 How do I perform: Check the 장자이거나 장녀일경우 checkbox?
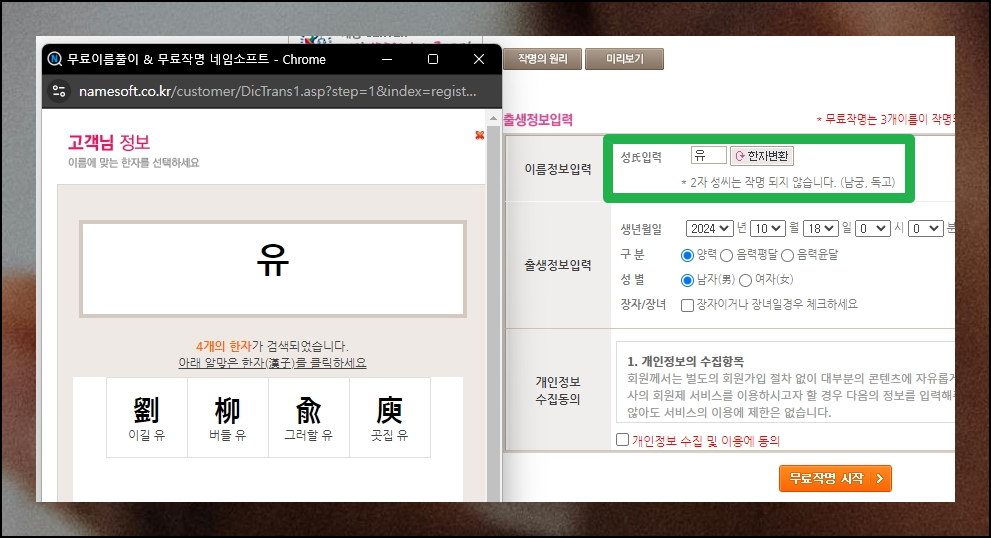click(687, 305)
